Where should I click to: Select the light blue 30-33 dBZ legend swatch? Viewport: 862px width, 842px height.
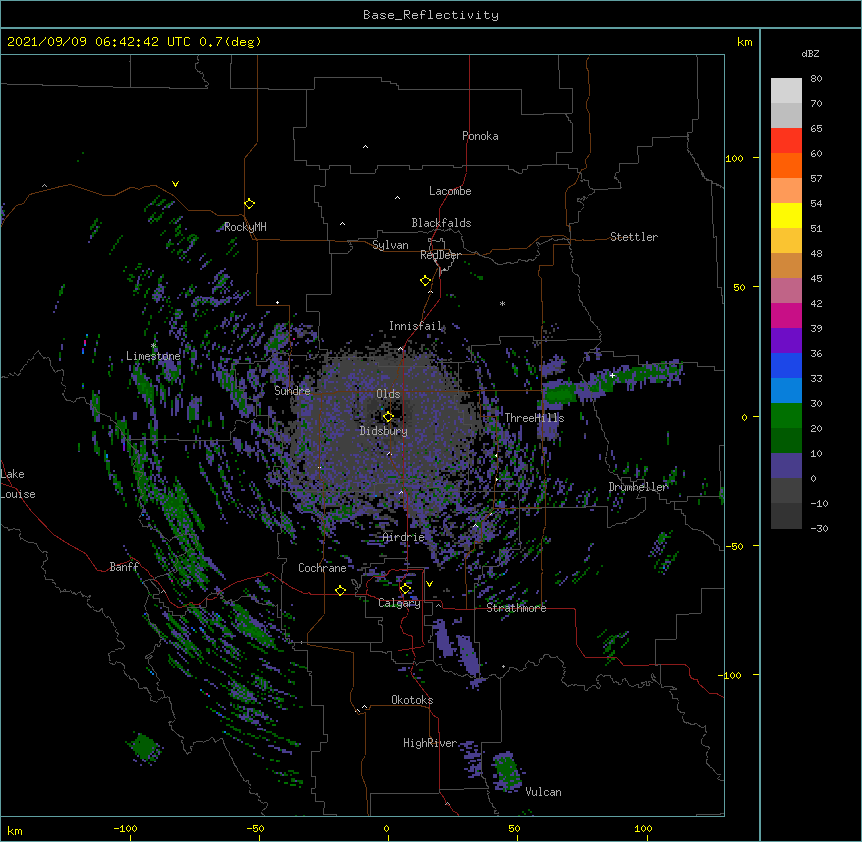pos(786,391)
